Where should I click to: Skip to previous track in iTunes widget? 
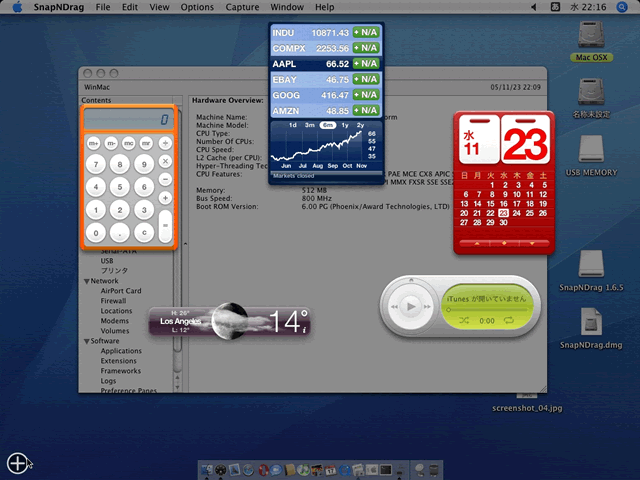[x=394, y=307]
